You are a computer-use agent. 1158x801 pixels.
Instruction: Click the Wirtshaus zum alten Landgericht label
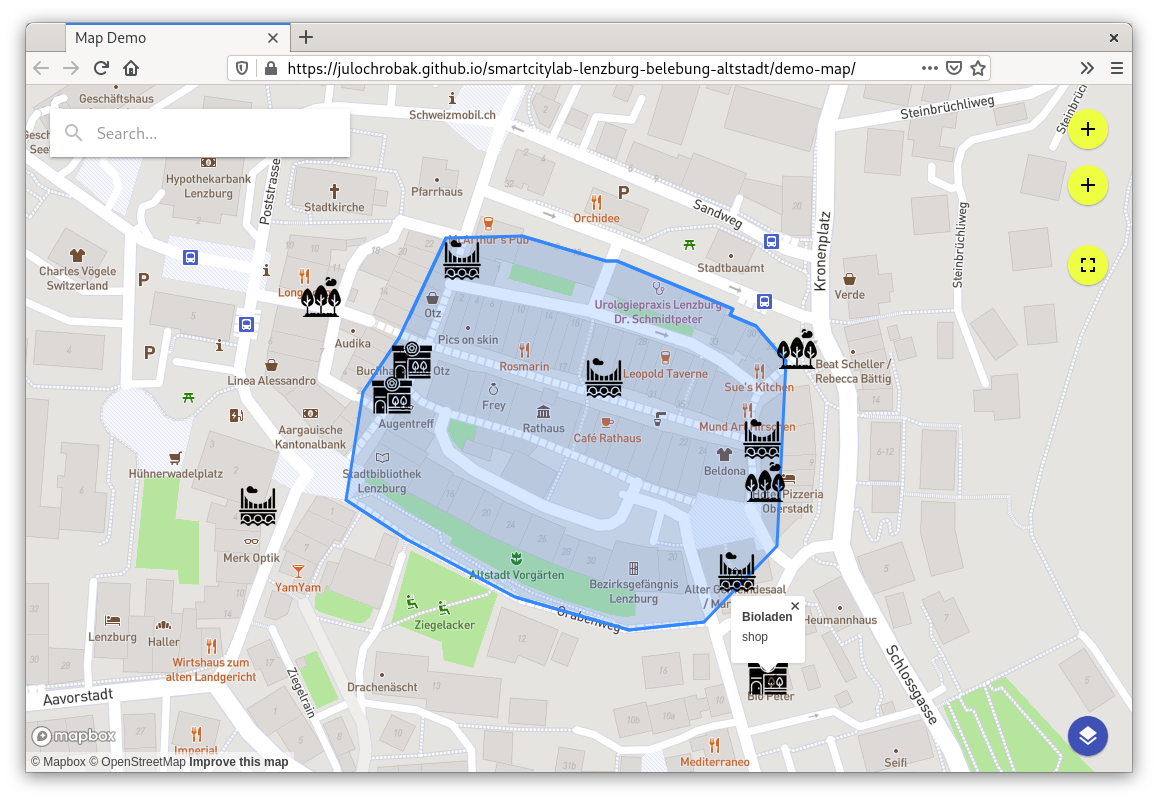pyautogui.click(x=211, y=670)
